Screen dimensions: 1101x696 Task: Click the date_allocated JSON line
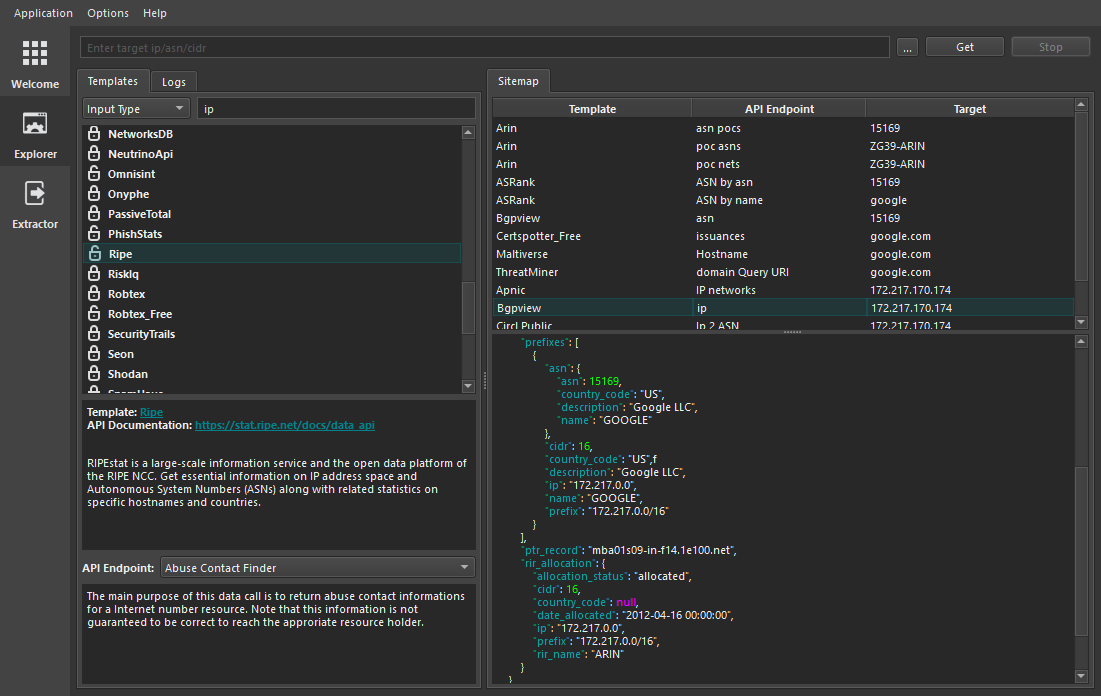pyautogui.click(x=633, y=615)
